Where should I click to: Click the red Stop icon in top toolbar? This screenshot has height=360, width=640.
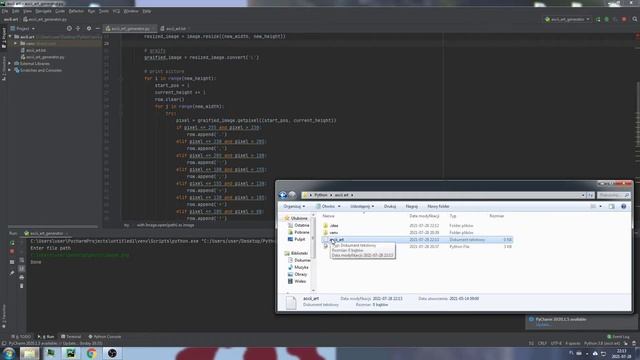coord(624,19)
